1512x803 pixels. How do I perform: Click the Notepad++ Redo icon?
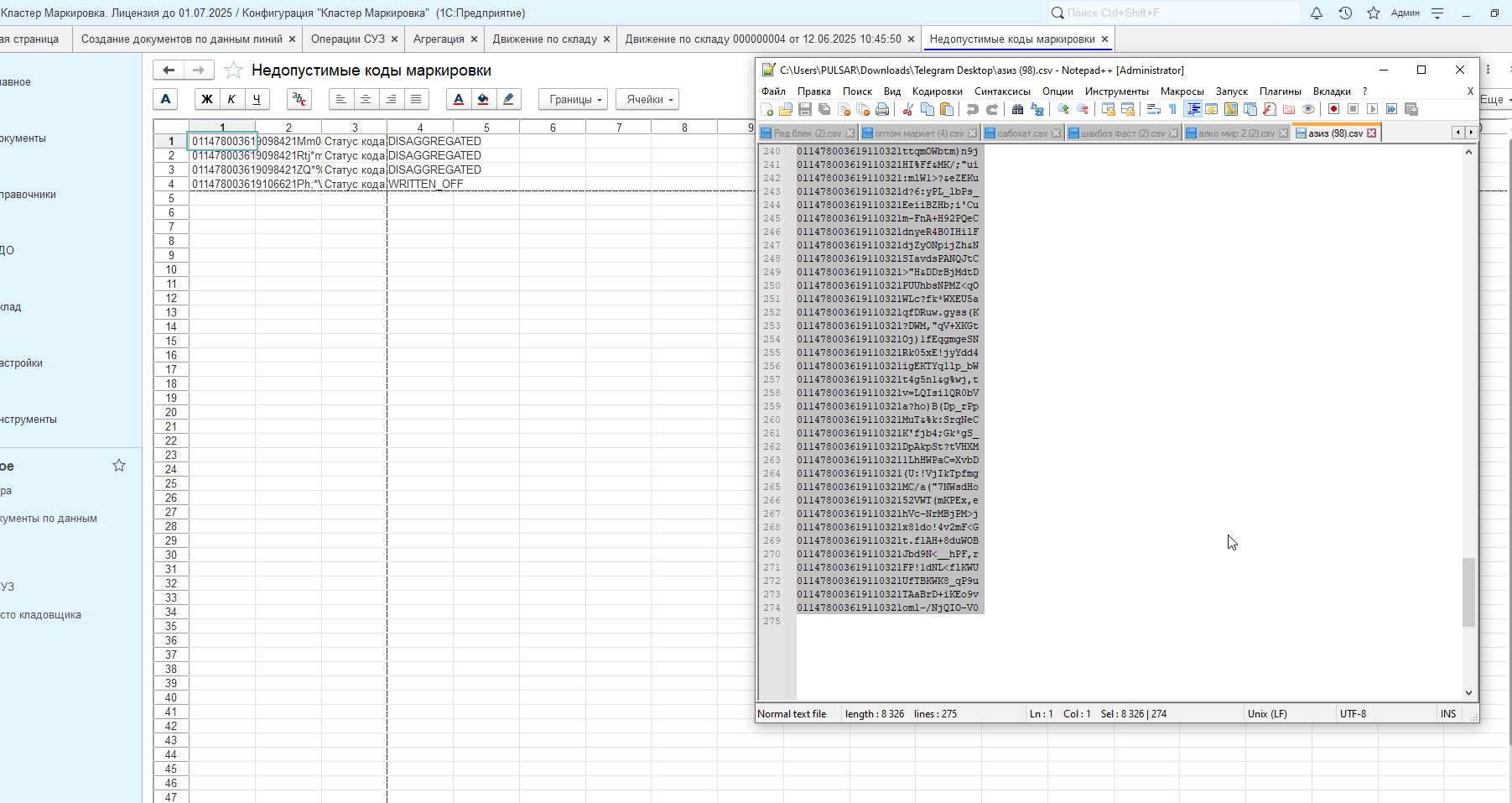pyautogui.click(x=991, y=109)
